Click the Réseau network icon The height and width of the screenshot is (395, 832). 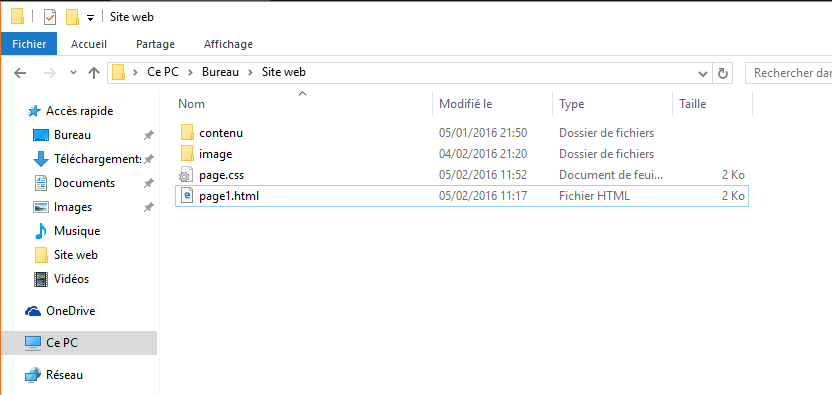tap(33, 375)
